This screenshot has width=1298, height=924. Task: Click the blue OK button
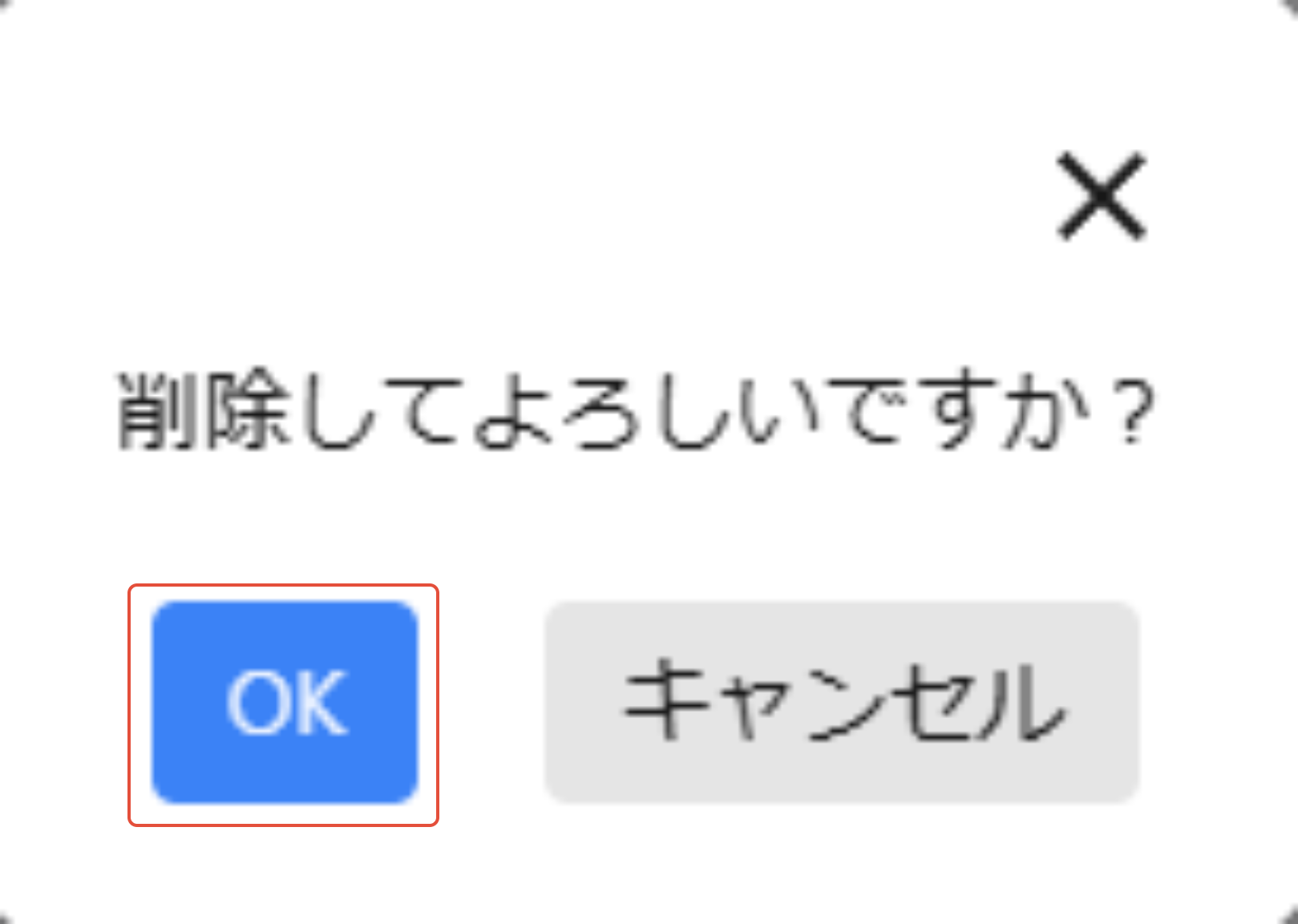(x=285, y=703)
